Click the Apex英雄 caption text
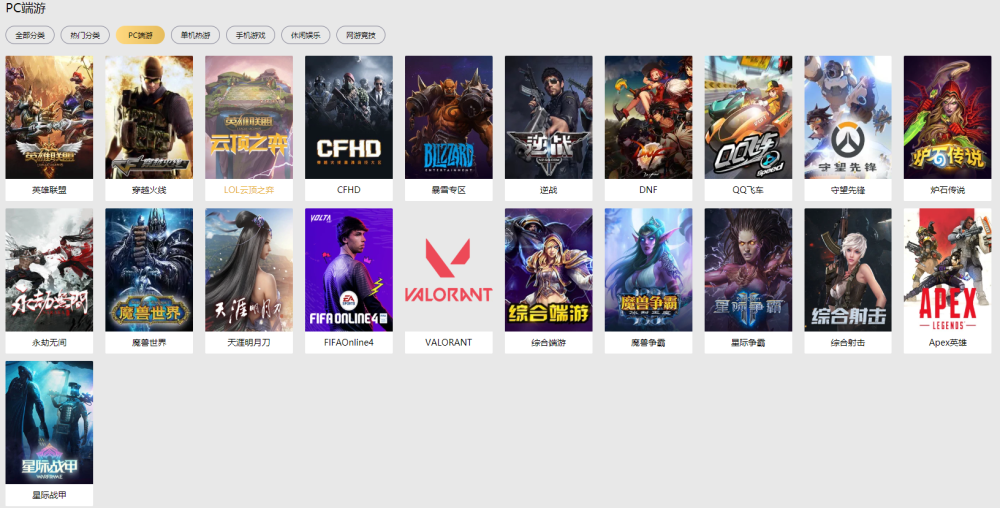Viewport: 1000px width, 508px height. pos(948,342)
